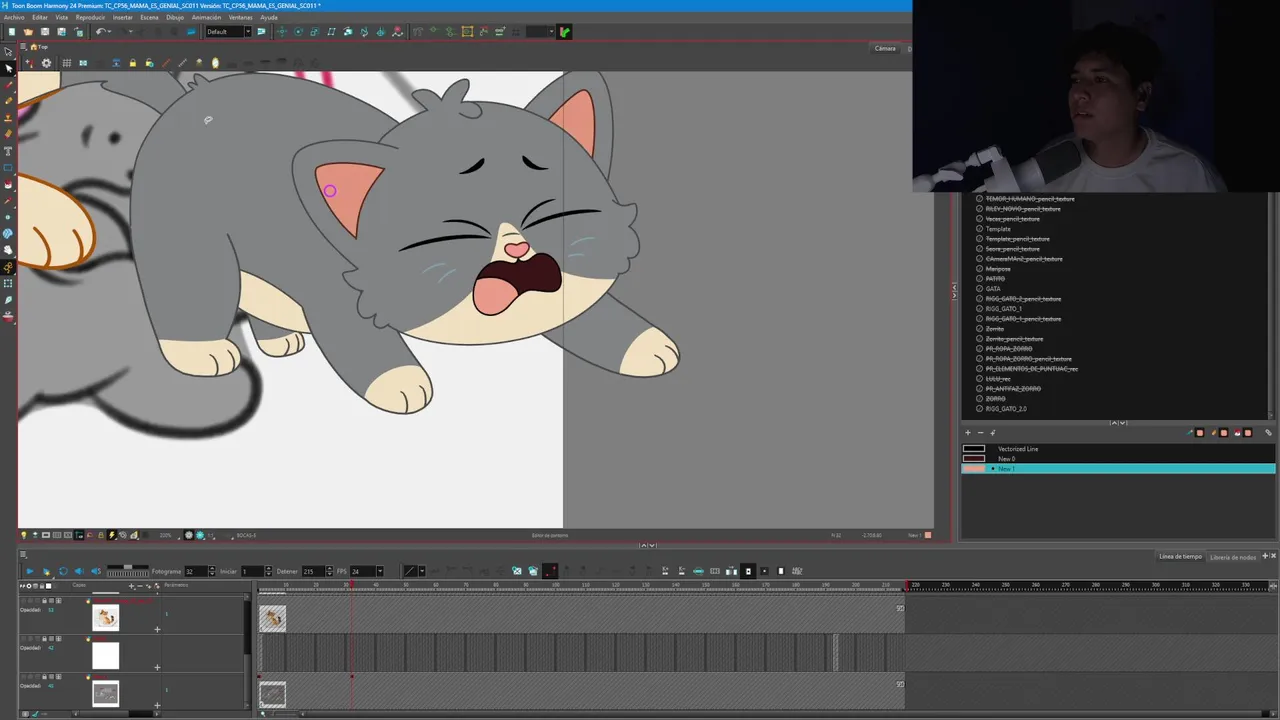Click the blank white layer thumbnail
The width and height of the screenshot is (1280, 720).
pos(105,655)
